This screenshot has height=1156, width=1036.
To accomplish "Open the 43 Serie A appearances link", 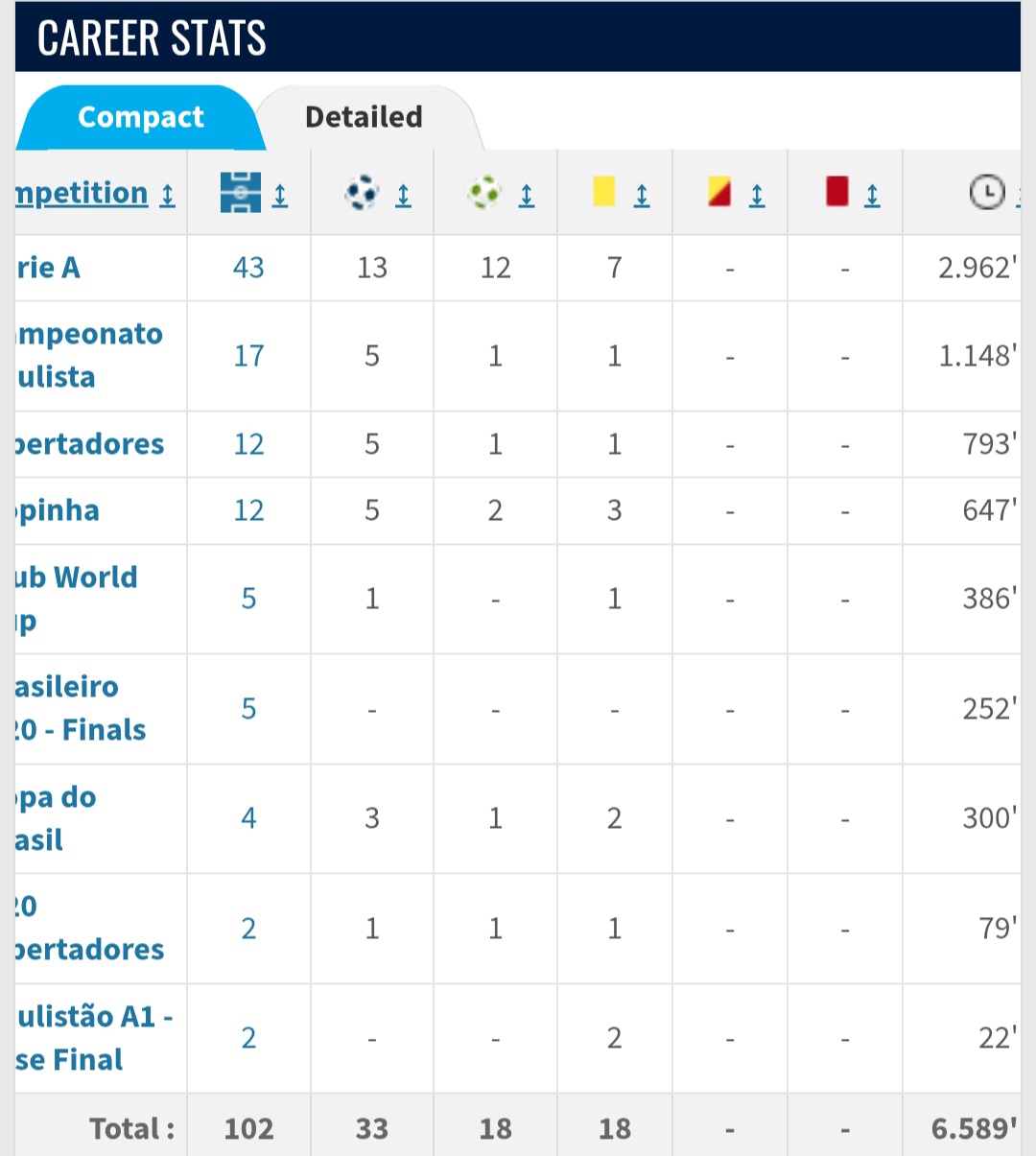I will point(248,268).
